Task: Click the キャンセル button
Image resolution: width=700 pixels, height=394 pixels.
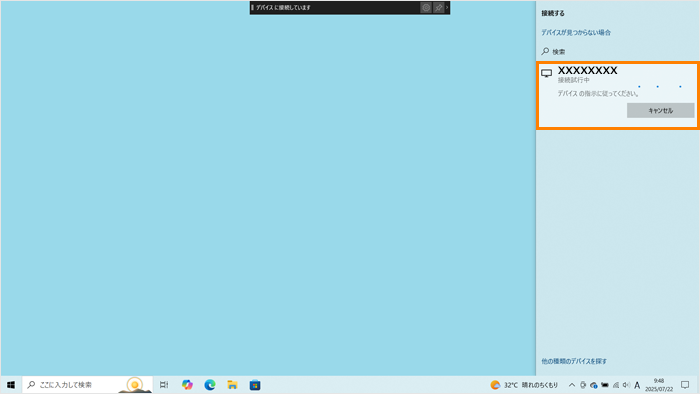Action: pyautogui.click(x=660, y=111)
